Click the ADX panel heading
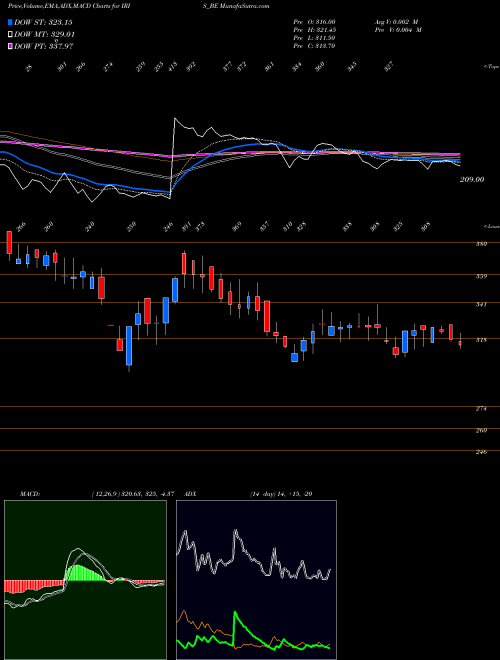This screenshot has height=660, width=500. click(190, 494)
